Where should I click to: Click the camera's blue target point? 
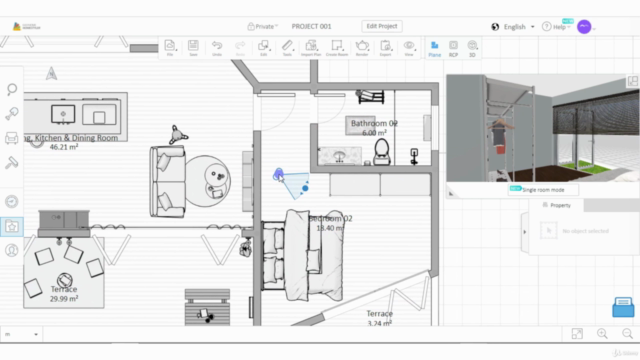point(305,188)
